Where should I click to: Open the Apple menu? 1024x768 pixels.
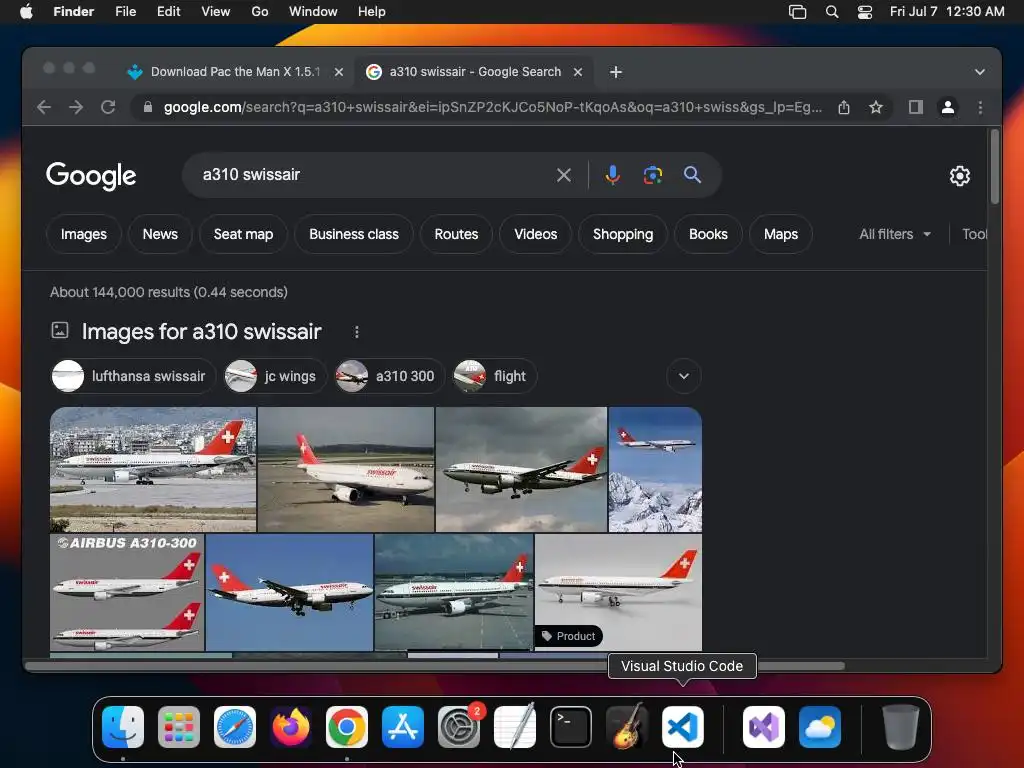(x=25, y=12)
